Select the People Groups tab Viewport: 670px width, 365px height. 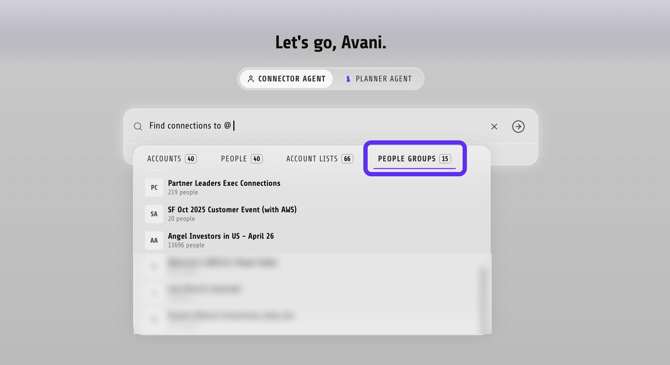pos(414,159)
